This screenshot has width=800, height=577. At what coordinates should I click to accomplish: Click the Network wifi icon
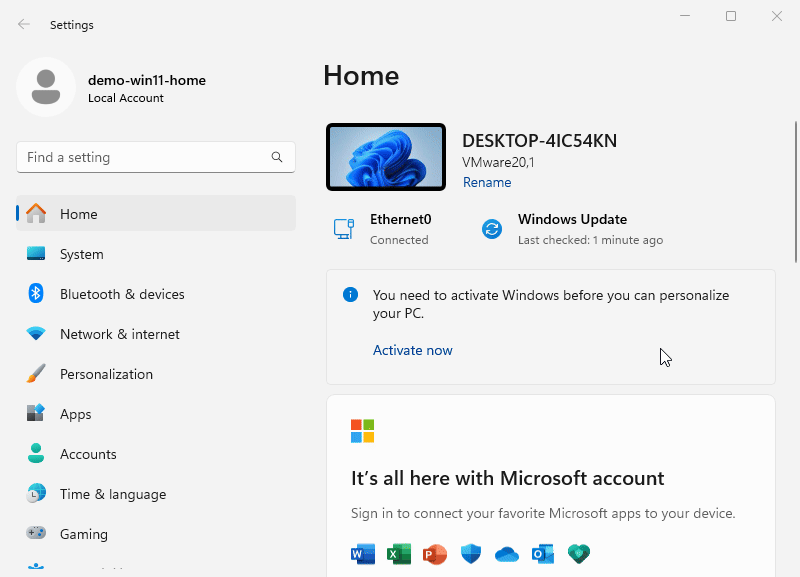point(36,334)
